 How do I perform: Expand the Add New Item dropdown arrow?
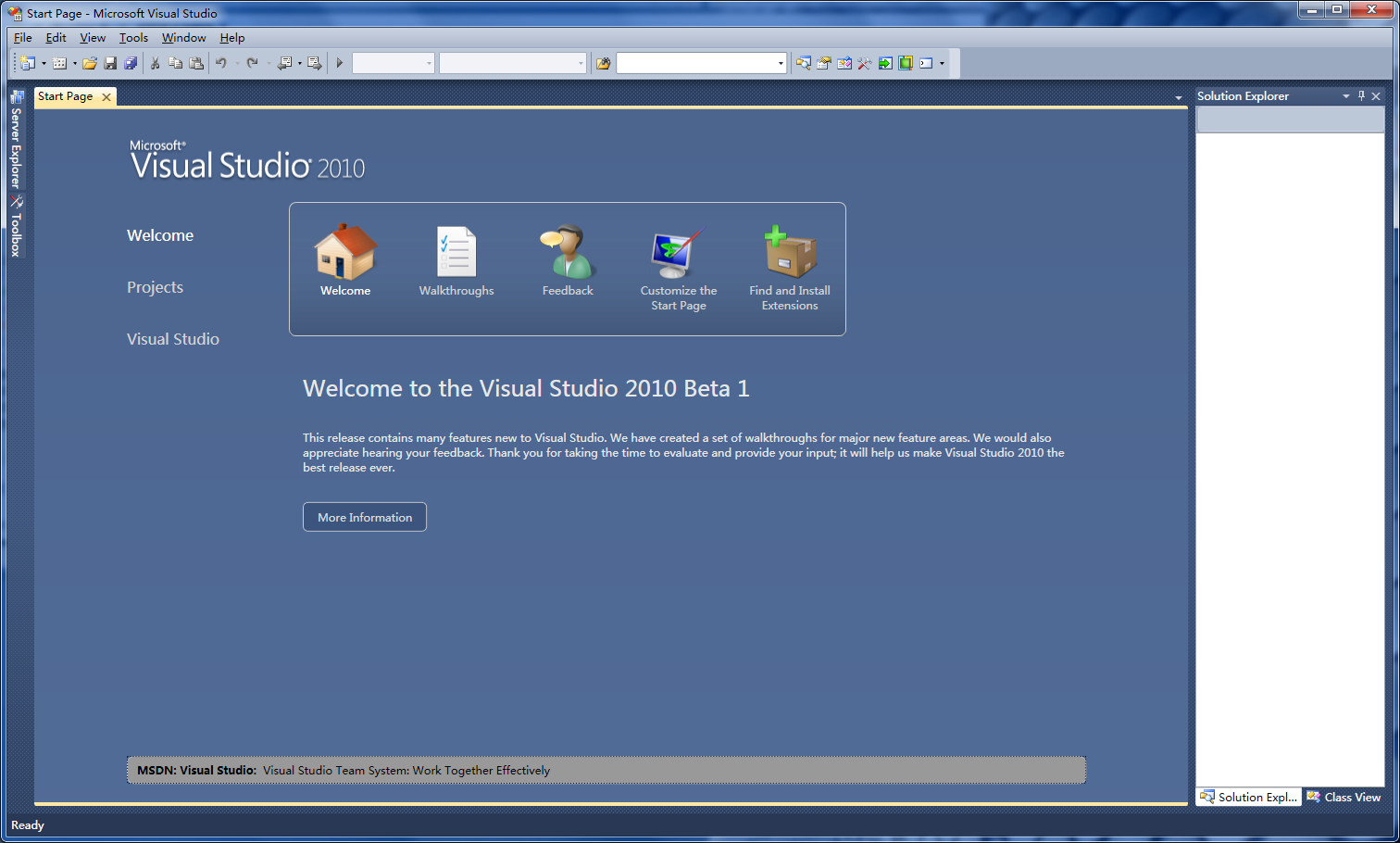click(x=75, y=63)
